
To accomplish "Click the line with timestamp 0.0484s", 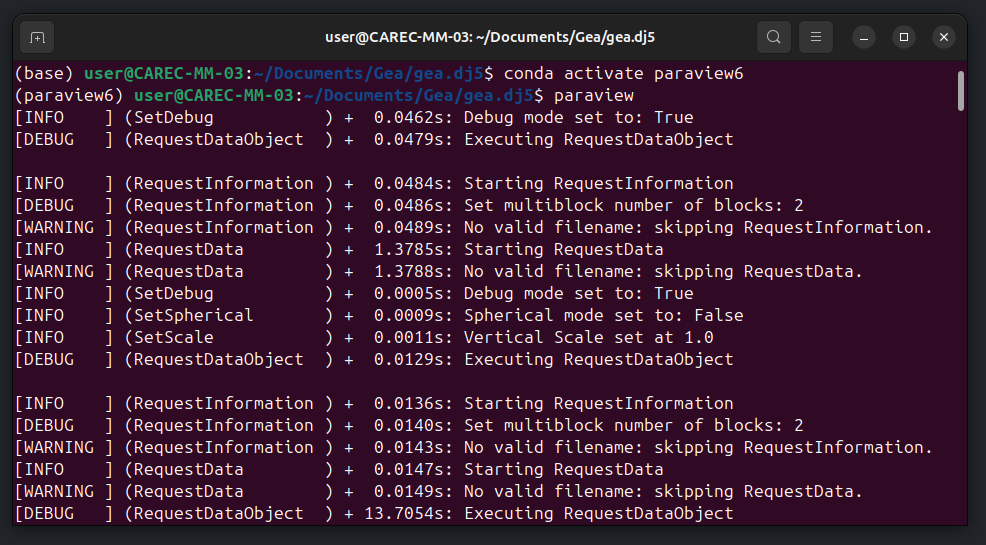I will click(374, 184).
